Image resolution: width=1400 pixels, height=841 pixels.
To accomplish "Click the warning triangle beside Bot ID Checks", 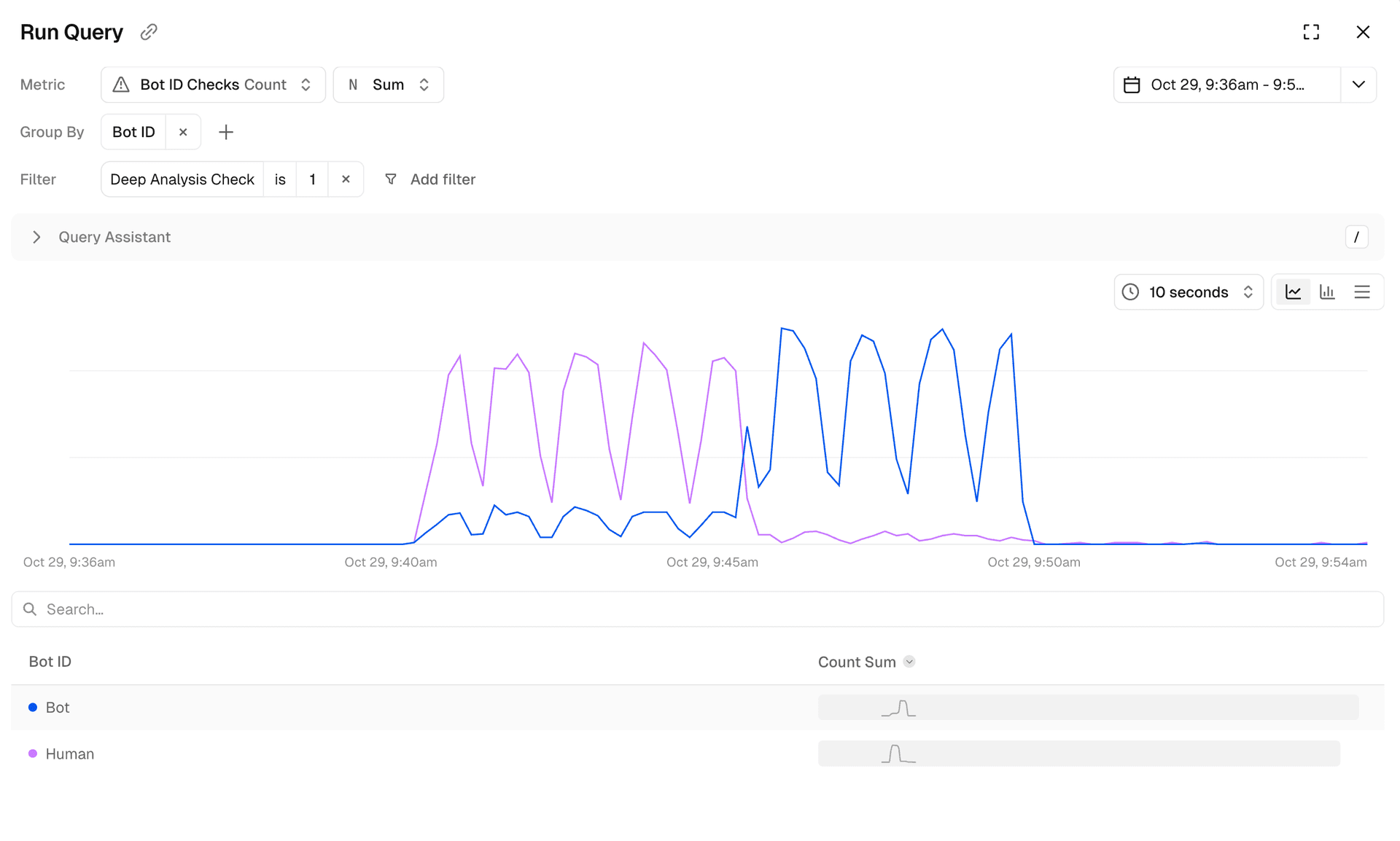I will (x=121, y=85).
